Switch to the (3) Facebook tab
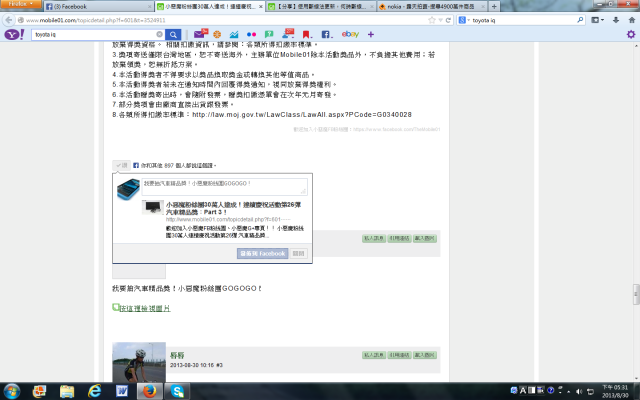This screenshot has height=400, width=640. click(x=98, y=7)
